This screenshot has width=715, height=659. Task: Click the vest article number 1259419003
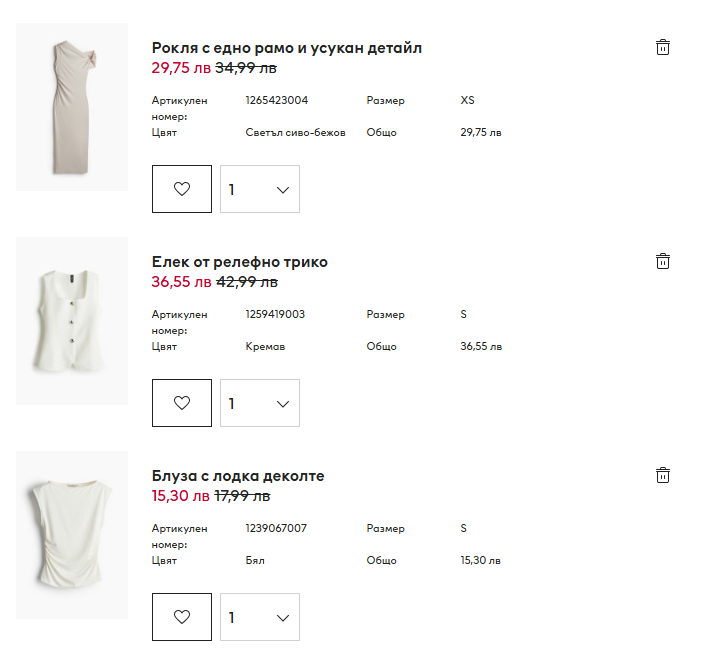coord(275,314)
